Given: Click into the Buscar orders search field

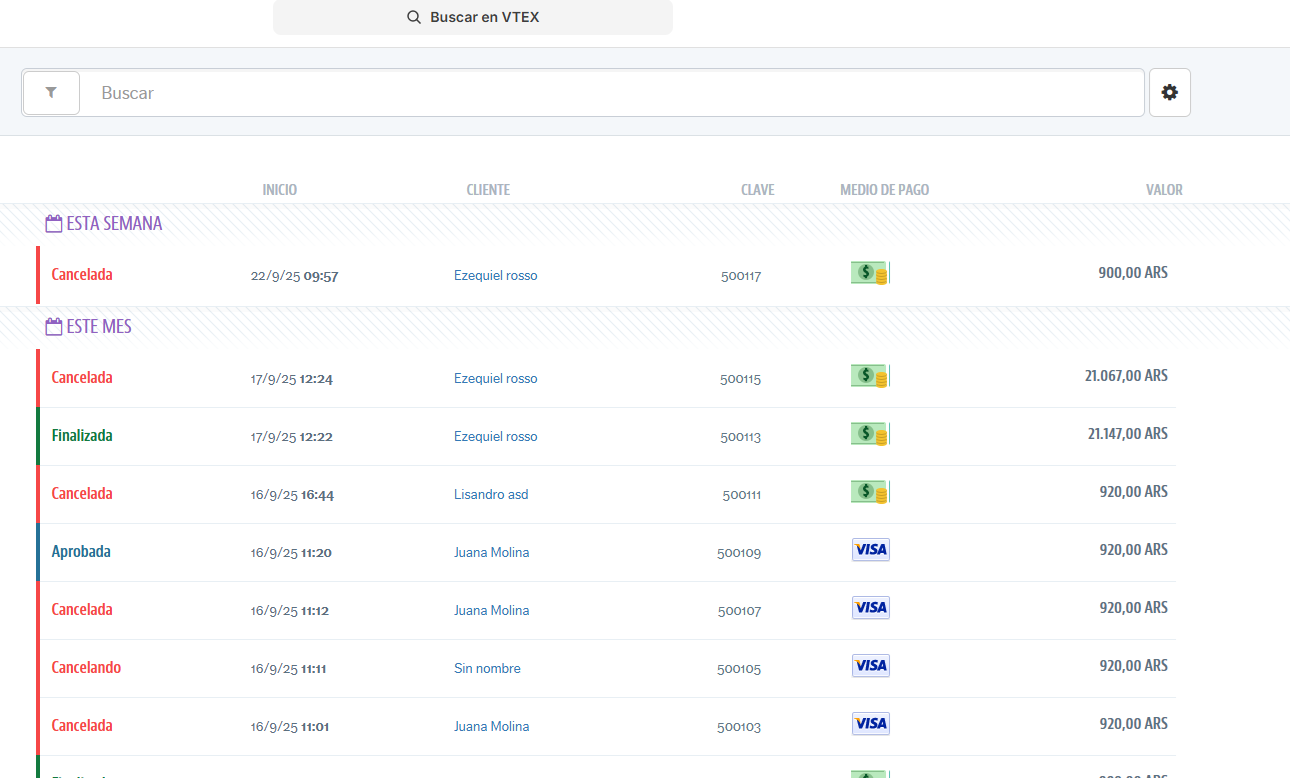Looking at the screenshot, I should tap(610, 93).
